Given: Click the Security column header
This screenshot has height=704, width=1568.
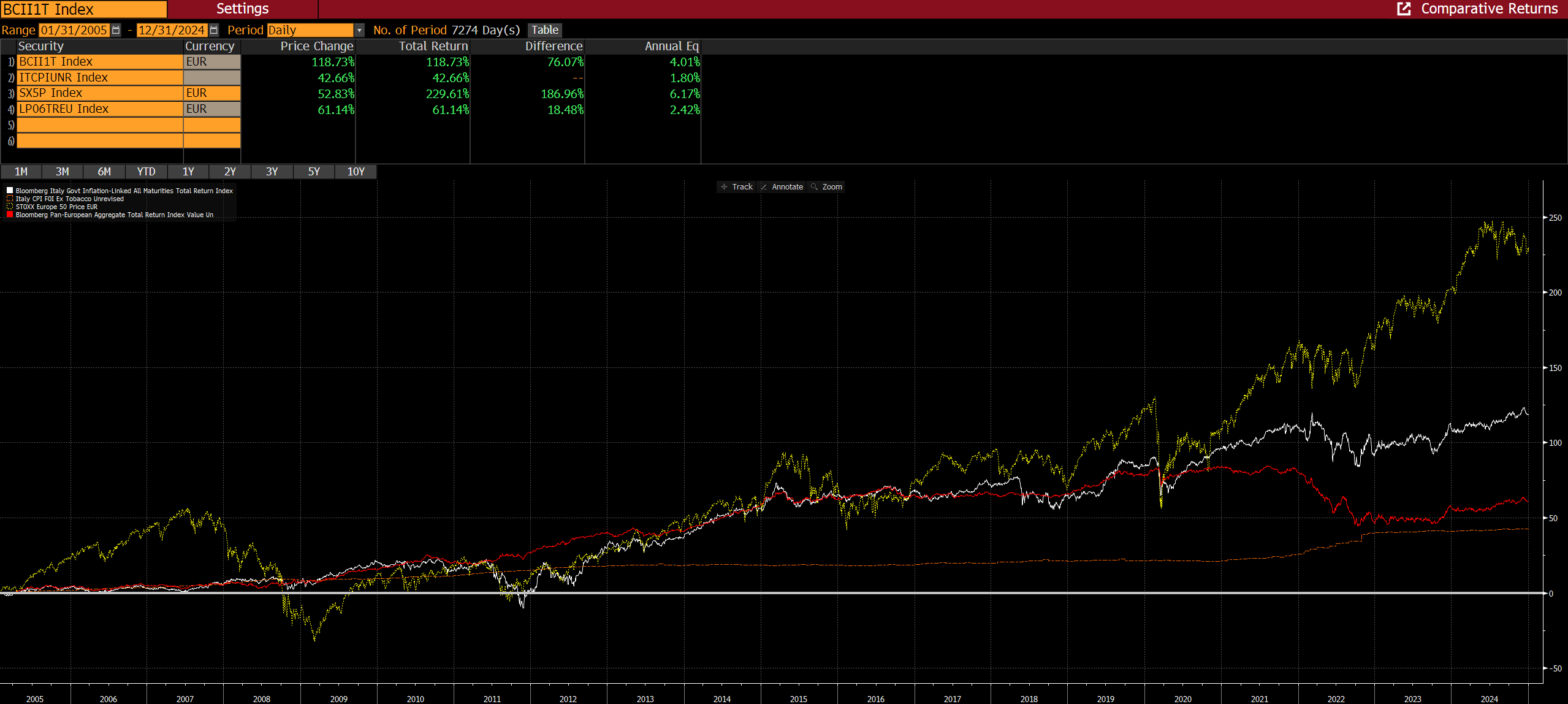Looking at the screenshot, I should coord(41,46).
